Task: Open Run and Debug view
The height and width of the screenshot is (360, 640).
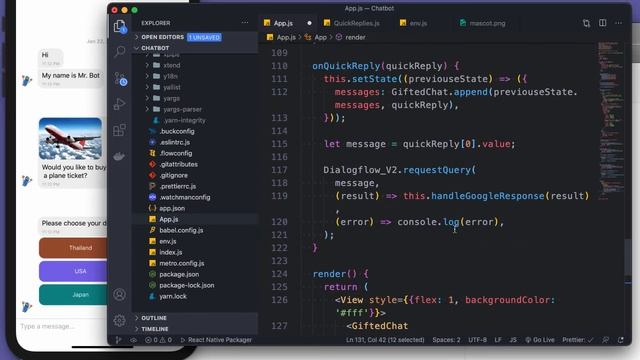Action: click(120, 104)
